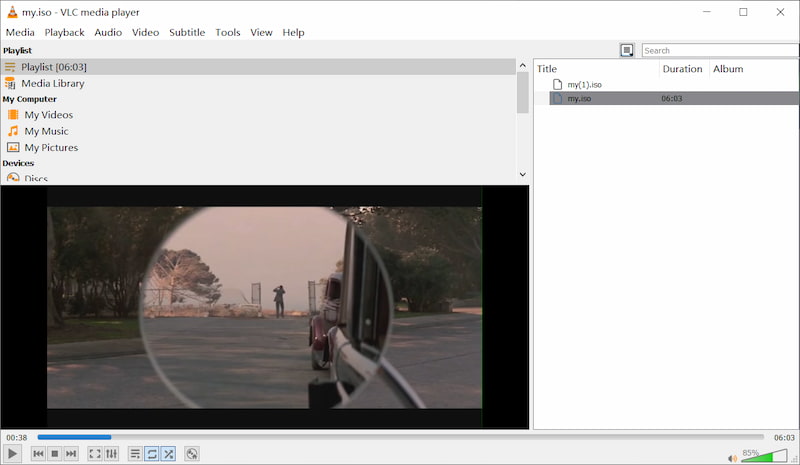This screenshot has width=800, height=465.
Task: Mute audio via speaker icon
Action: (x=732, y=458)
